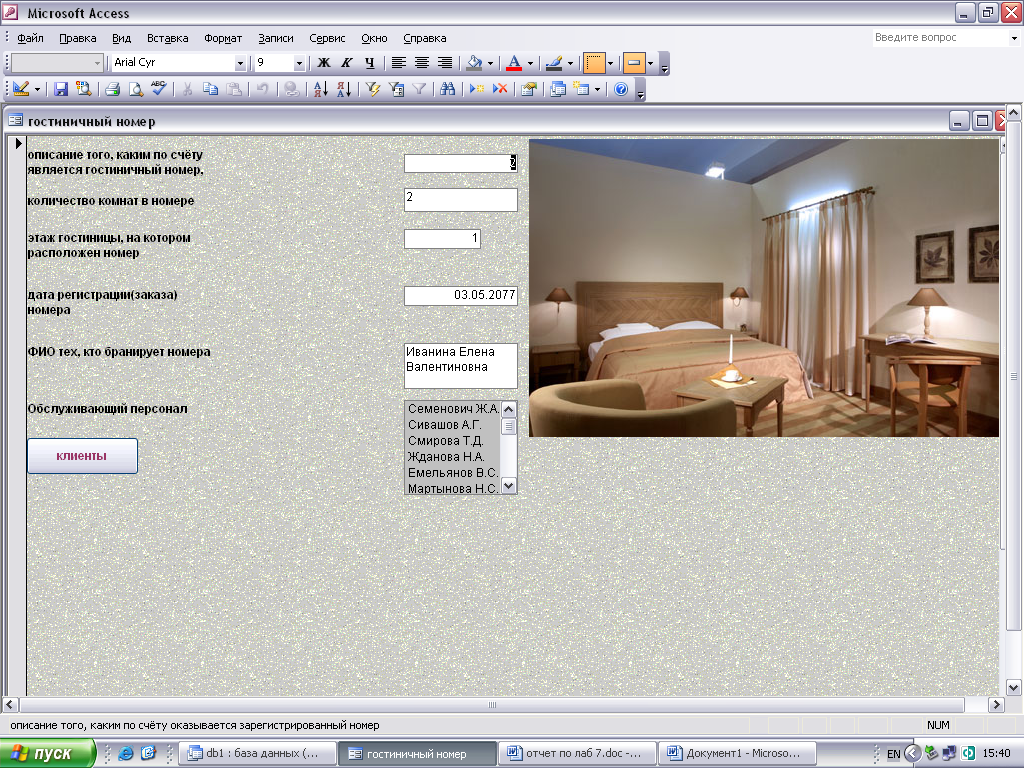Open the Формат menu
1024x768 pixels.
pos(223,38)
